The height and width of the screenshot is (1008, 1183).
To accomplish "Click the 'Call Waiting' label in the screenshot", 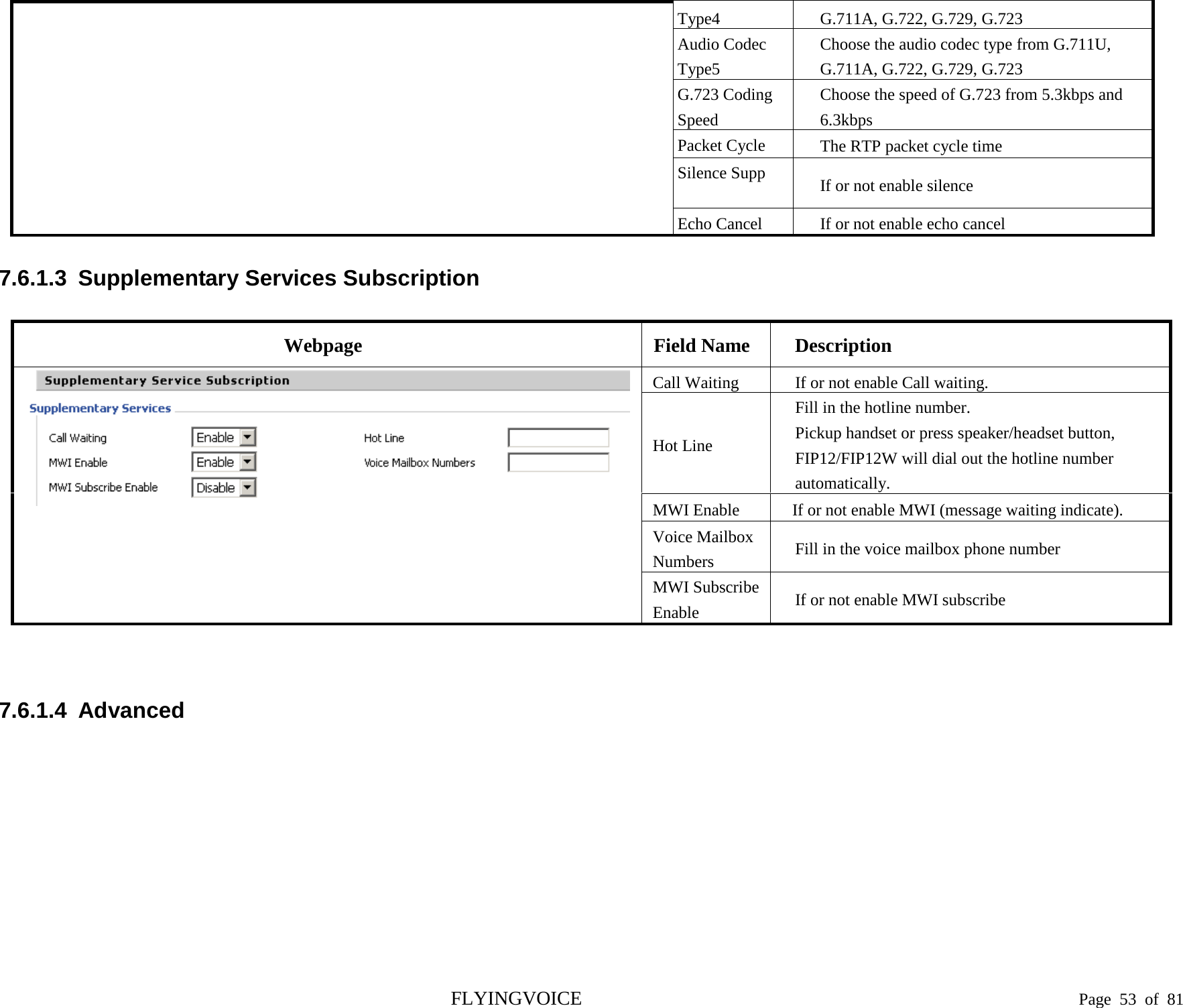I will tap(78, 438).
